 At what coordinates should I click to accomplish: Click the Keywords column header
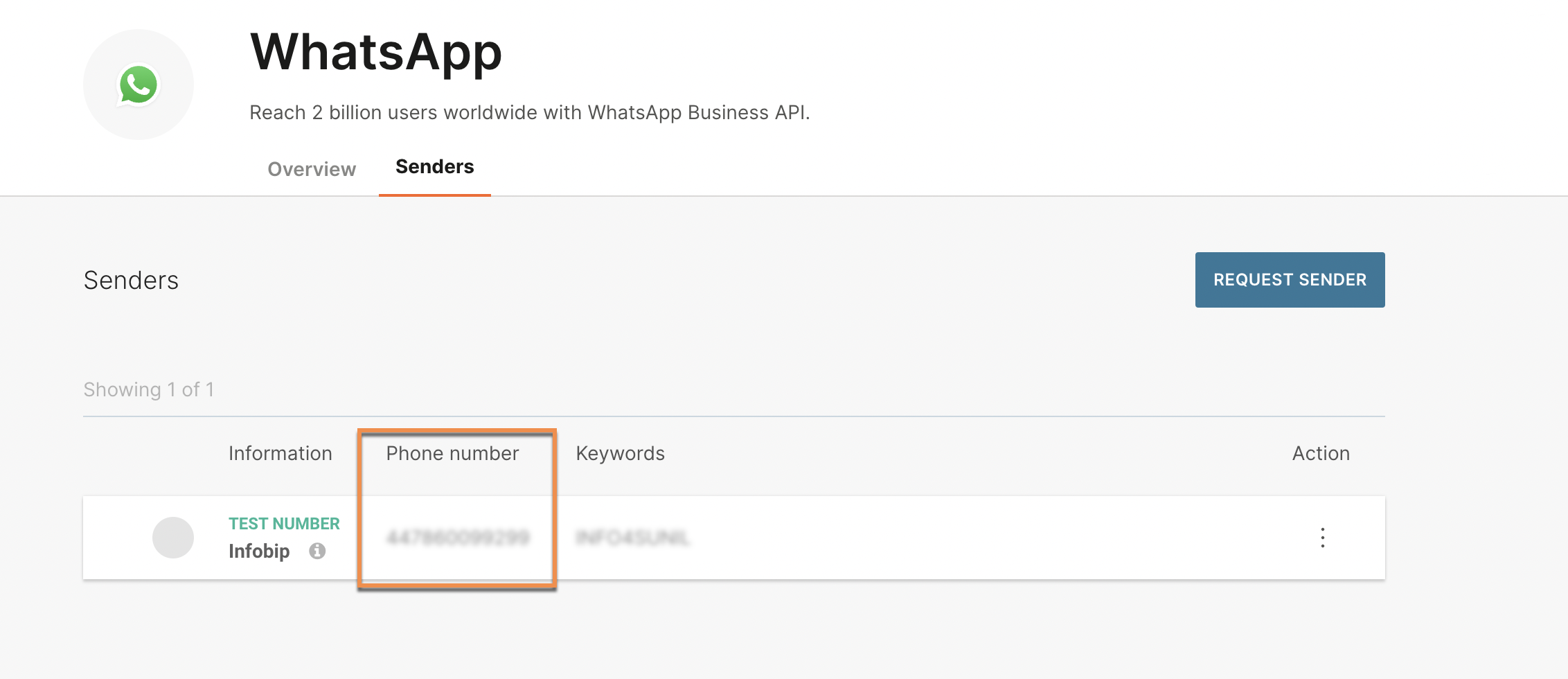click(x=621, y=453)
